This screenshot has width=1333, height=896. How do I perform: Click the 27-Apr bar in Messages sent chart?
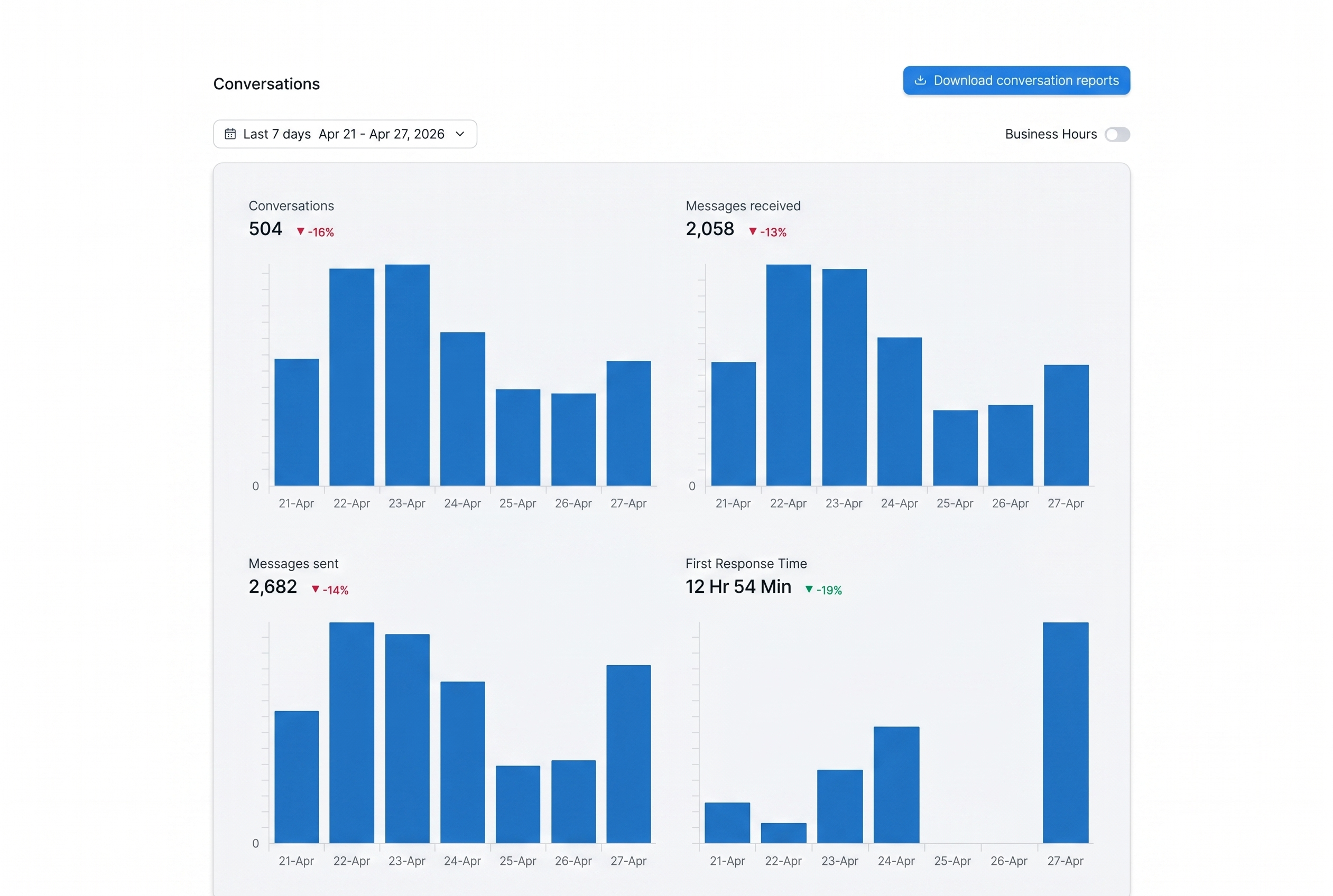click(x=628, y=754)
